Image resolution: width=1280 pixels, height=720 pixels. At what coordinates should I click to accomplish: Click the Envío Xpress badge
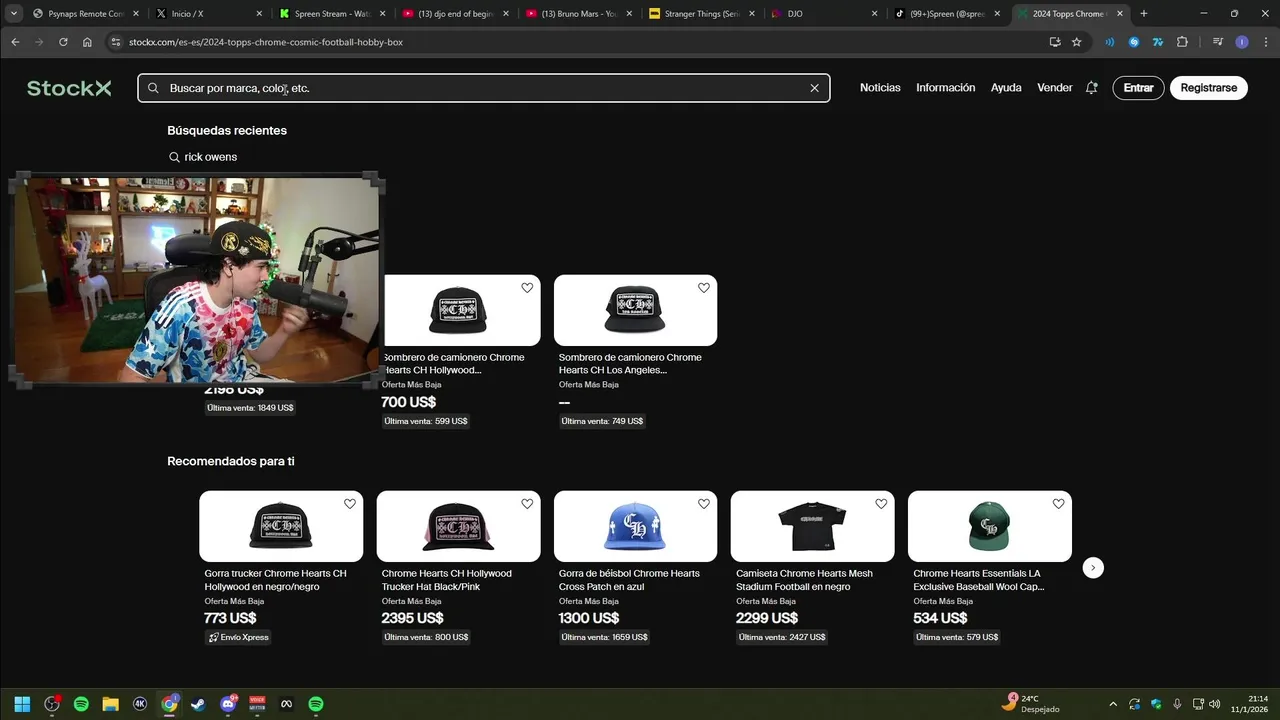pos(238,637)
